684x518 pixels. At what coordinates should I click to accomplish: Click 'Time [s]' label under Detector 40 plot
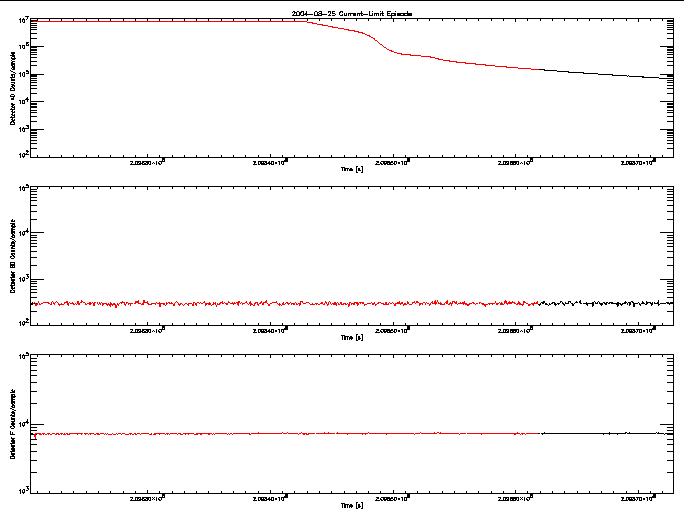pos(352,169)
